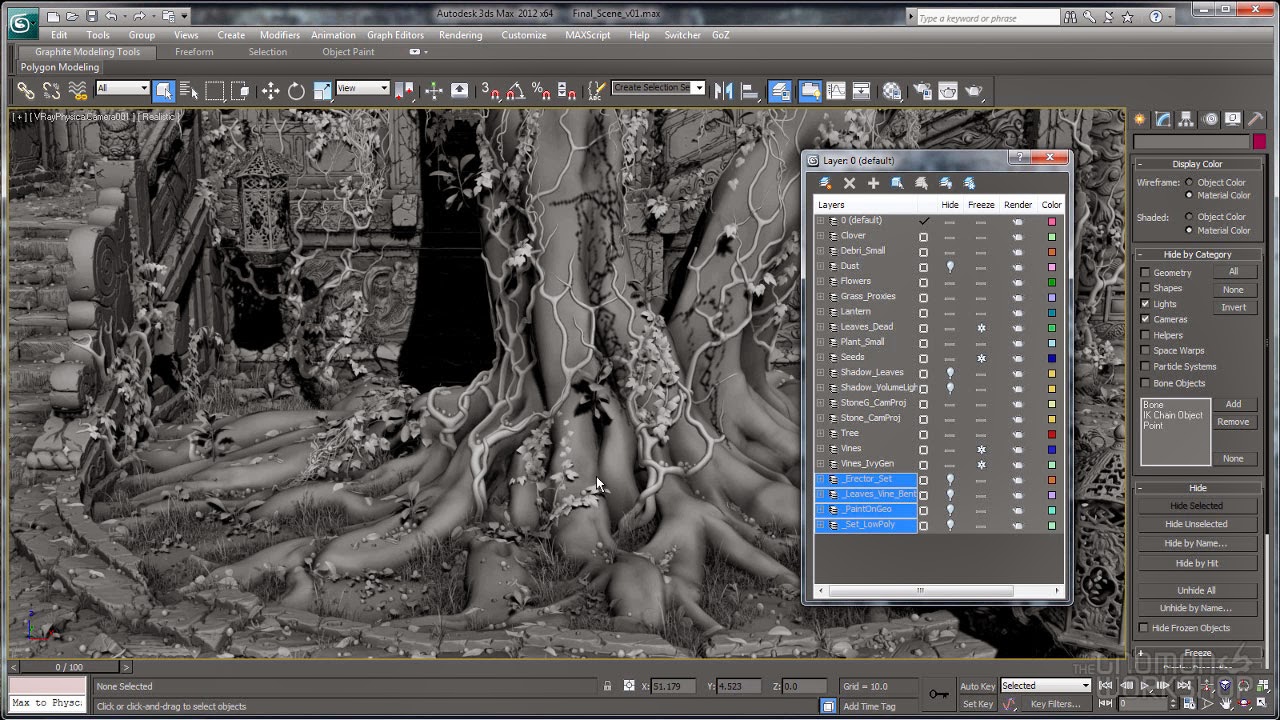Open the Modify panel tab icon
The width and height of the screenshot is (1280, 720).
[1163, 119]
